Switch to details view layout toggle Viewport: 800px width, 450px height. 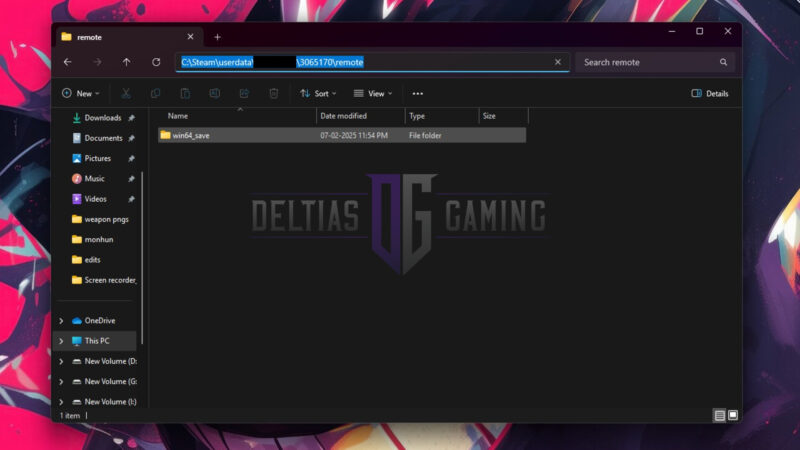719,415
